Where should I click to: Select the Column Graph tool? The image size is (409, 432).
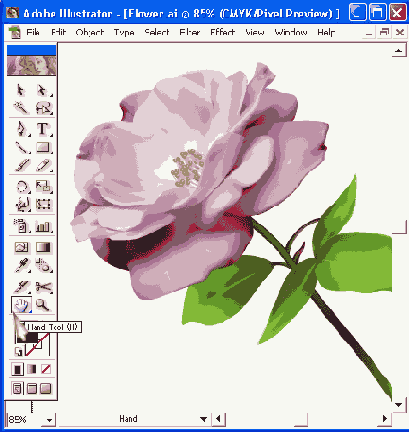coord(43,226)
